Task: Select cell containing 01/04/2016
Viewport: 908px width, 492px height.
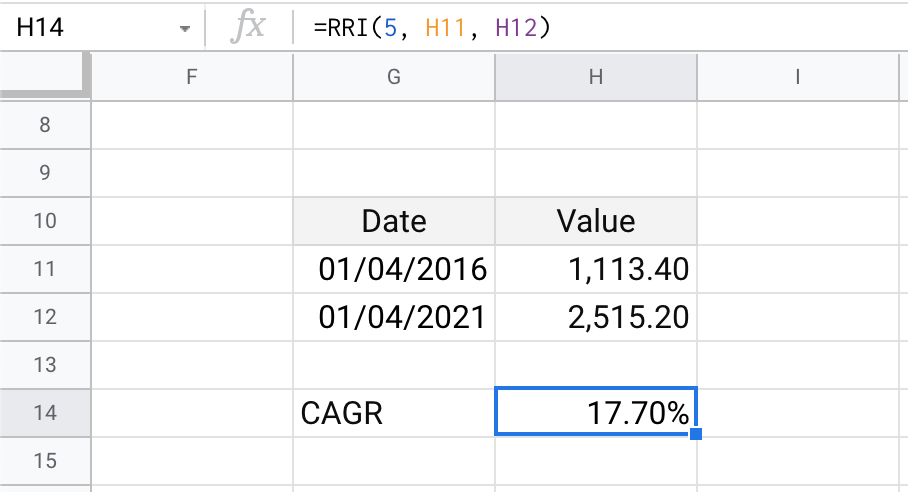Action: 394,269
